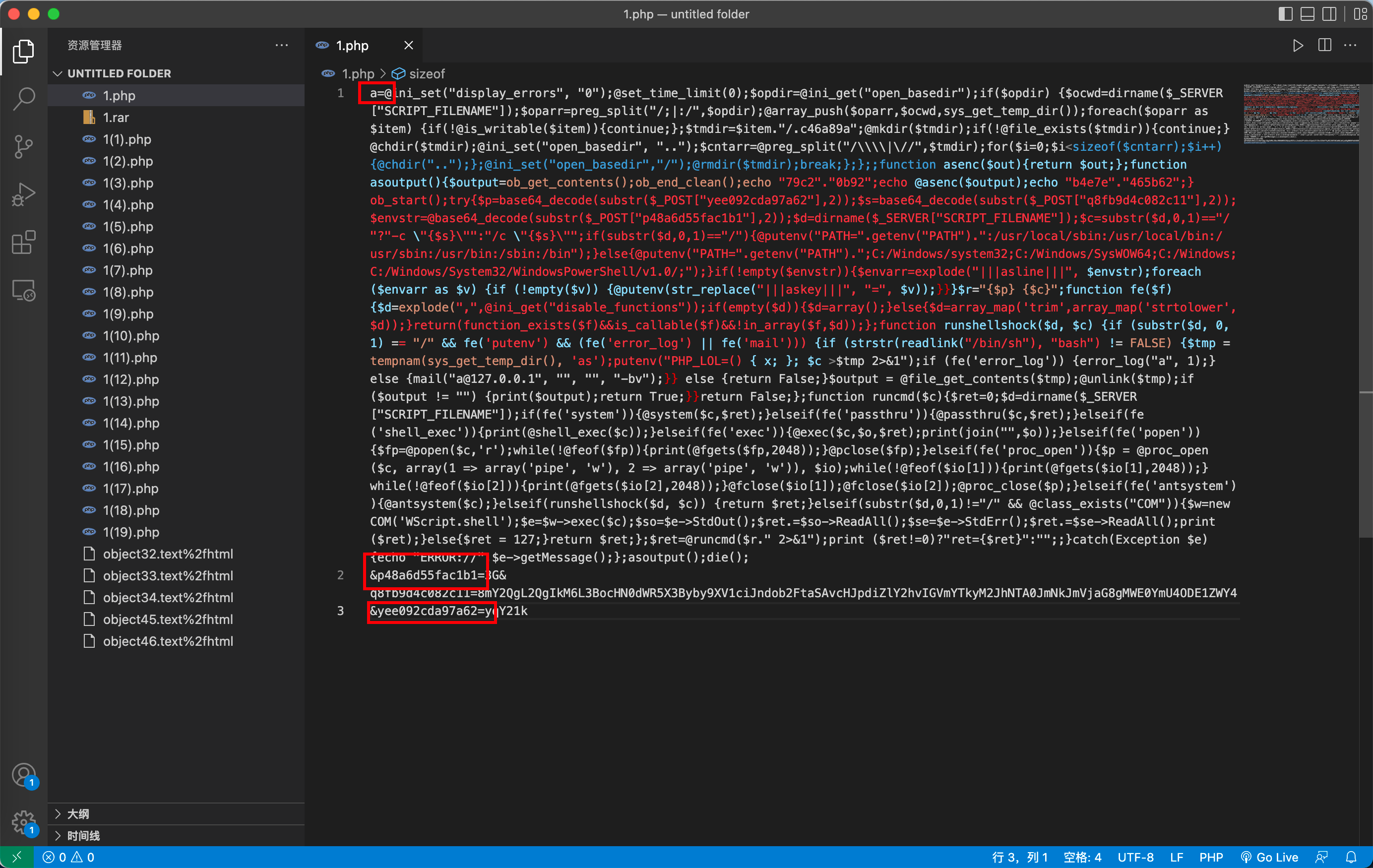This screenshot has width=1373, height=868.
Task: Open file 1(18).php
Action: pyautogui.click(x=176, y=510)
